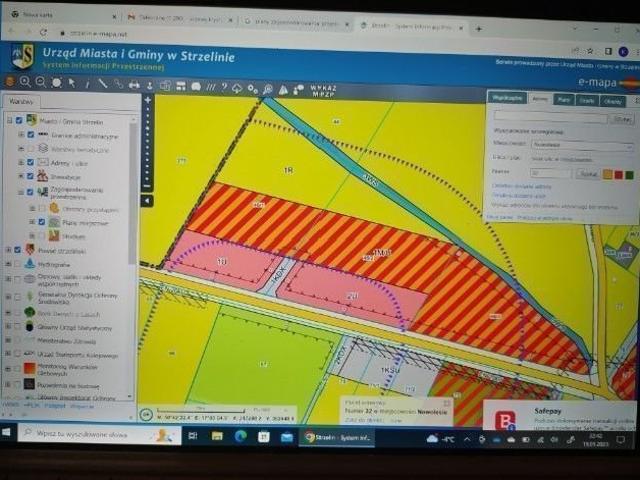Image resolution: width=640 pixels, height=480 pixels.
Task: Open File Explorer from the taskbar
Action: 217,437
